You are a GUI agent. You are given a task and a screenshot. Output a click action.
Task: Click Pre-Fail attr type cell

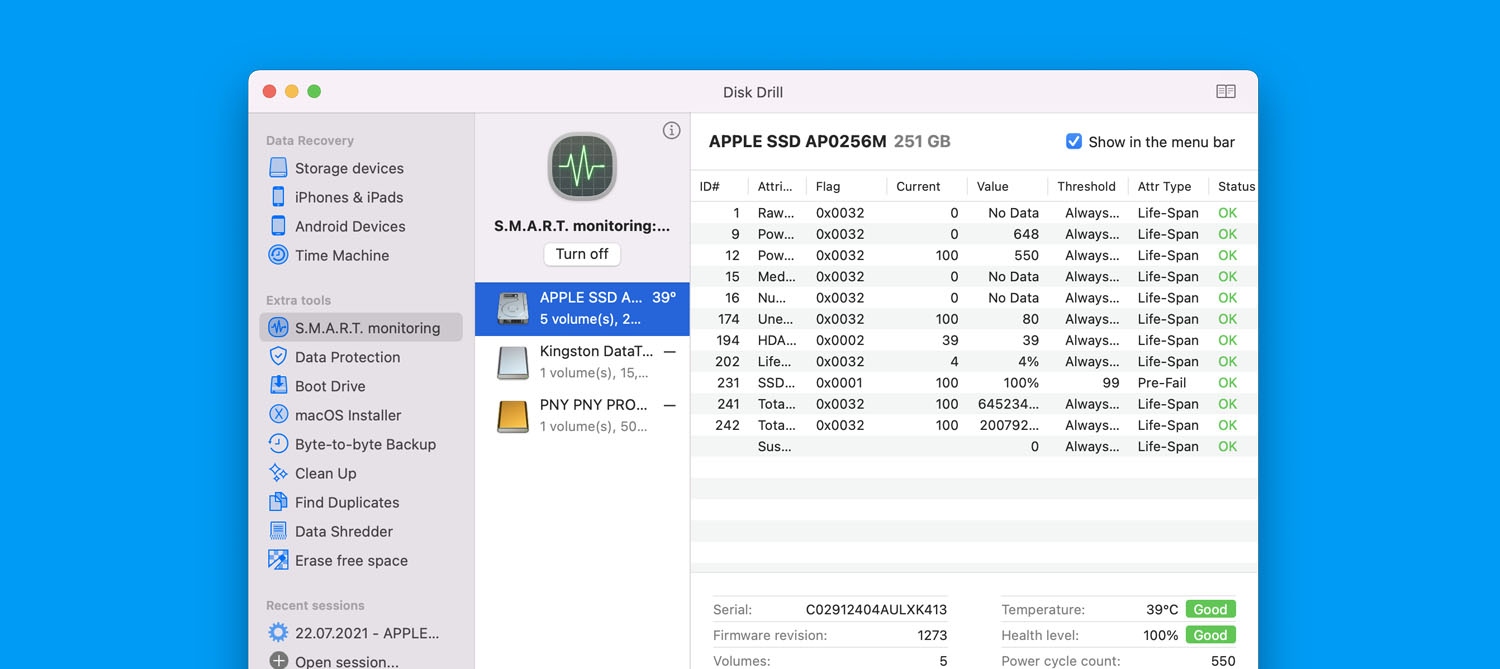(x=1162, y=383)
